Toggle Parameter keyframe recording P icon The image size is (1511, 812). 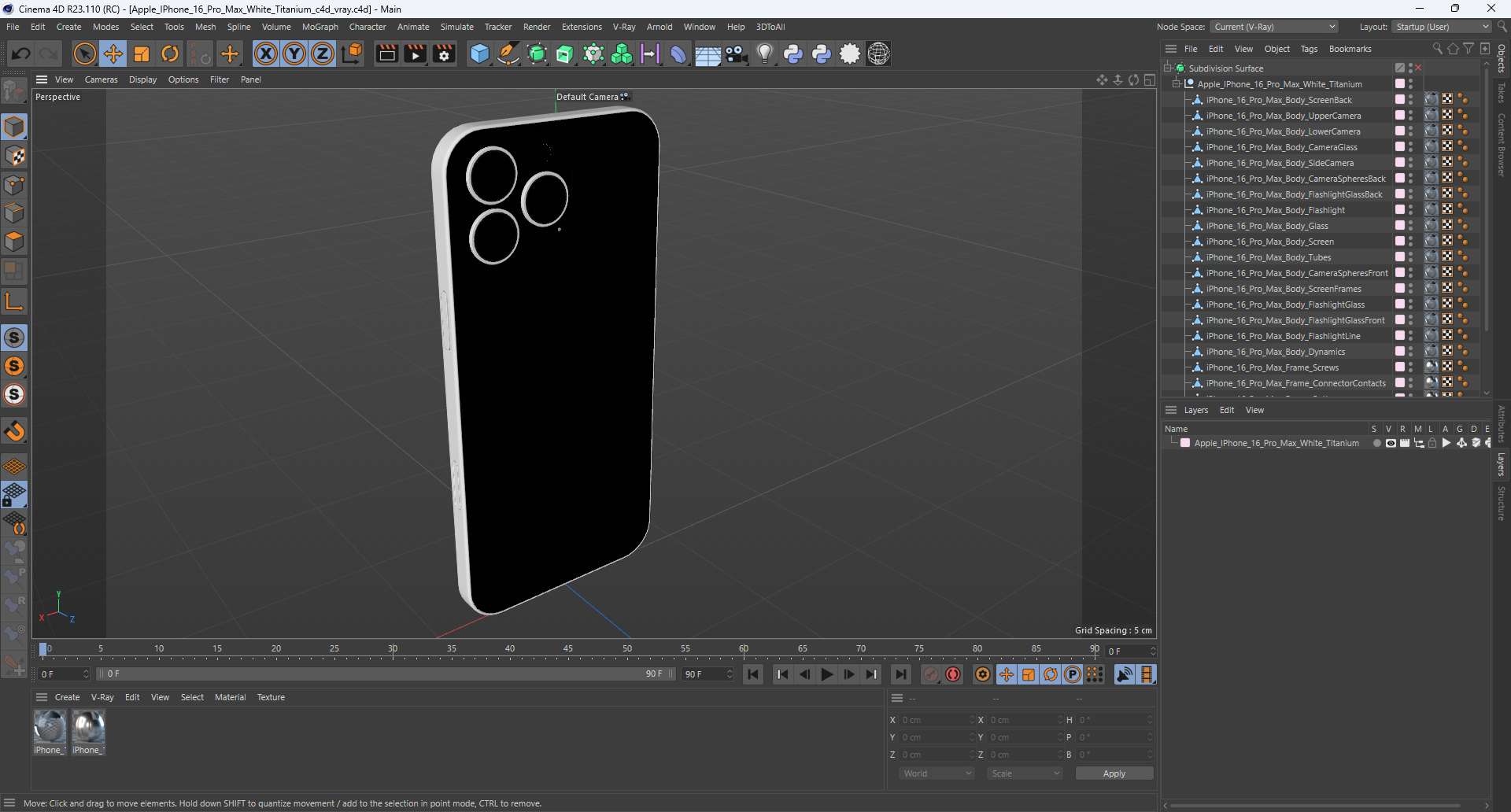tap(1072, 674)
